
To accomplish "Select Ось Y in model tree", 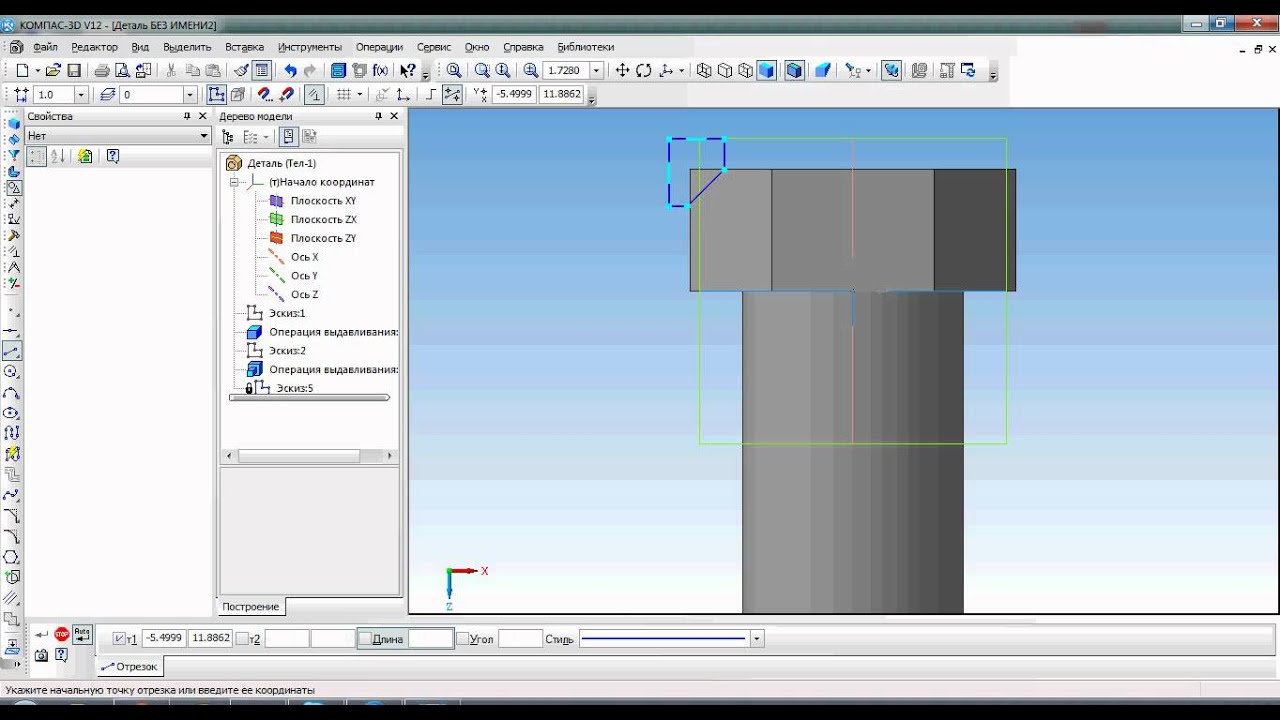I will click(x=304, y=276).
